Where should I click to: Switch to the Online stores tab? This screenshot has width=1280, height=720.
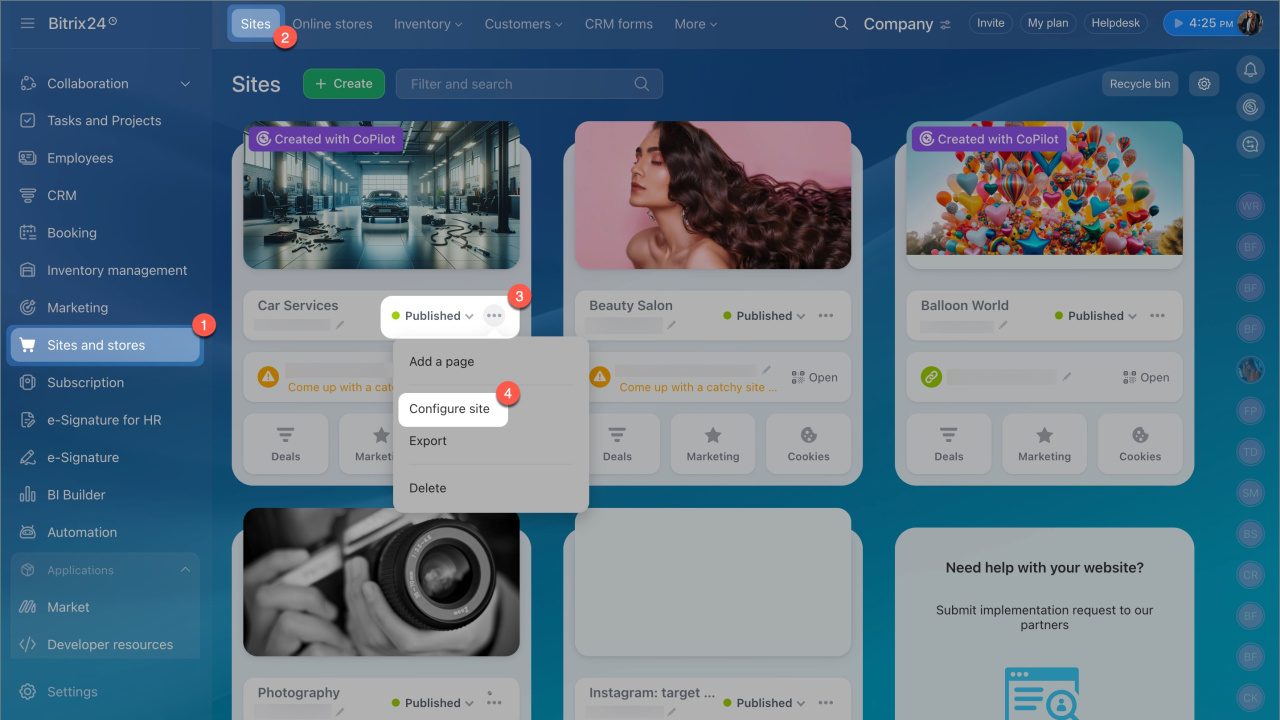click(332, 24)
